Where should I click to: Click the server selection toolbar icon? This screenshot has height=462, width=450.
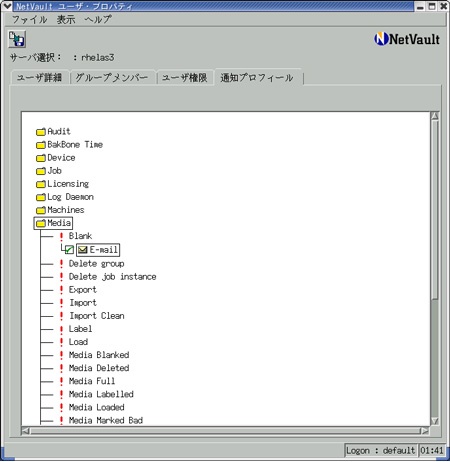tap(17, 39)
